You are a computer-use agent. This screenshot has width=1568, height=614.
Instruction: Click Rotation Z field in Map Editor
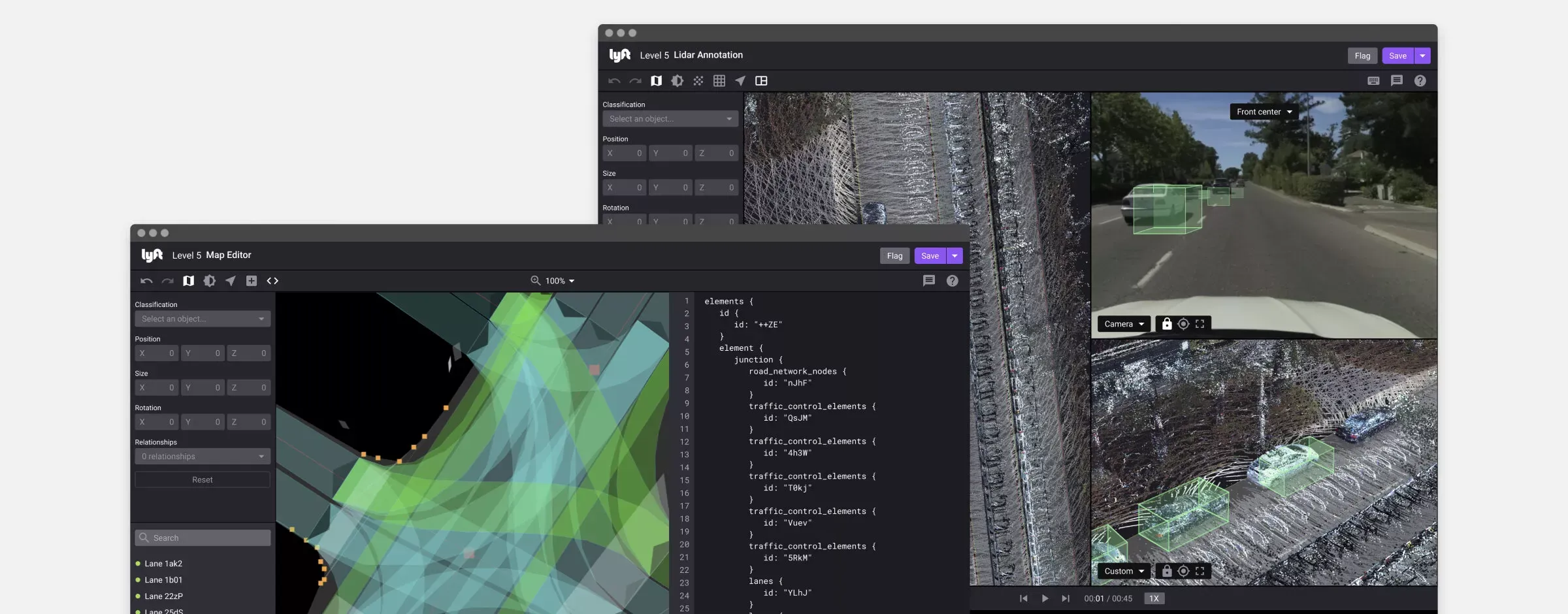coord(248,422)
